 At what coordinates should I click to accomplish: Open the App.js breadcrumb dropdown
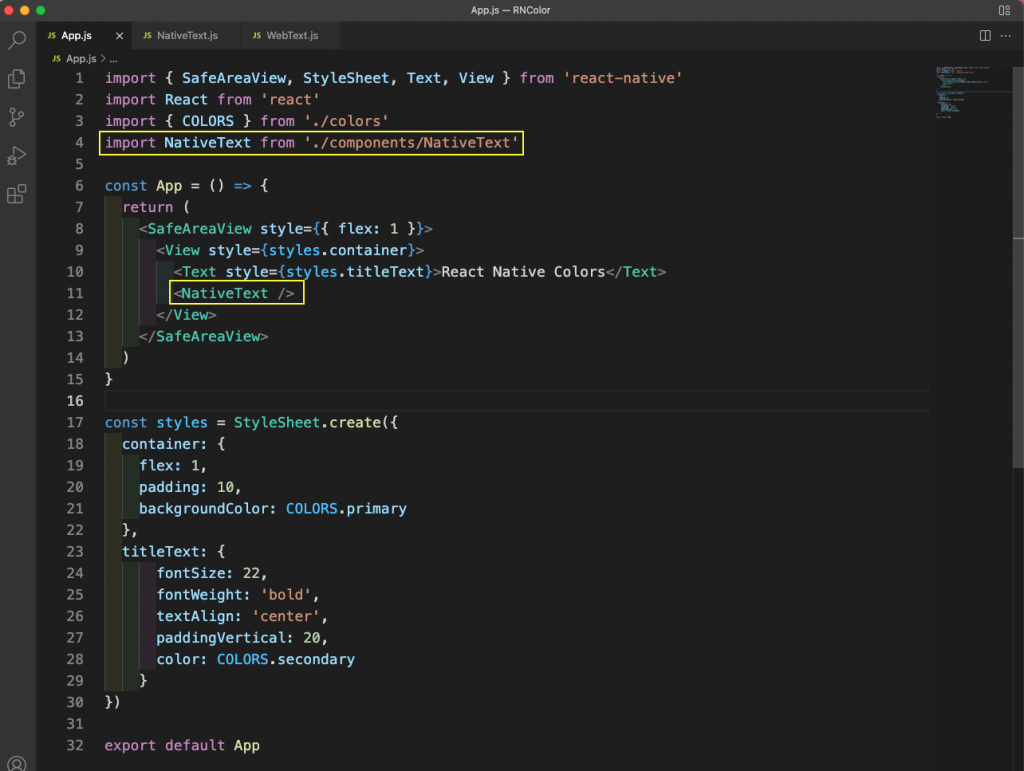[x=80, y=58]
